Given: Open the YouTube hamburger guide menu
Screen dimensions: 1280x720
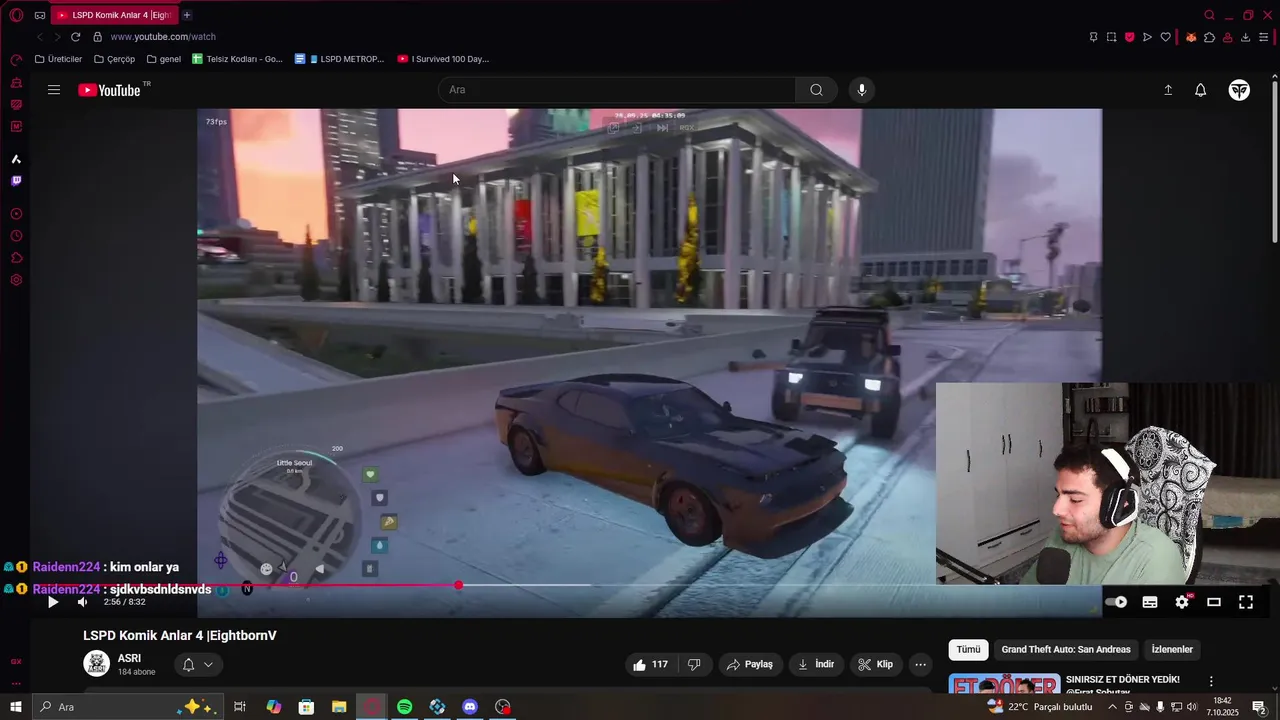Looking at the screenshot, I should click(x=54, y=90).
